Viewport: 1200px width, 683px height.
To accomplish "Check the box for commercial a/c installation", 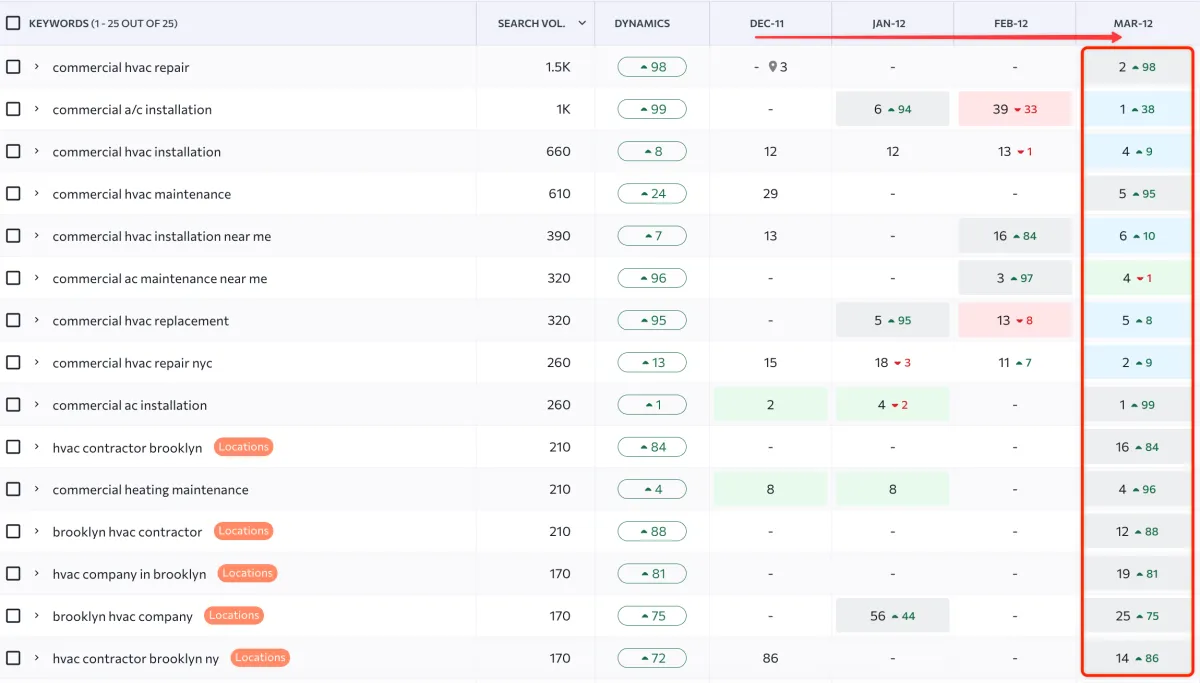I will tap(13, 109).
